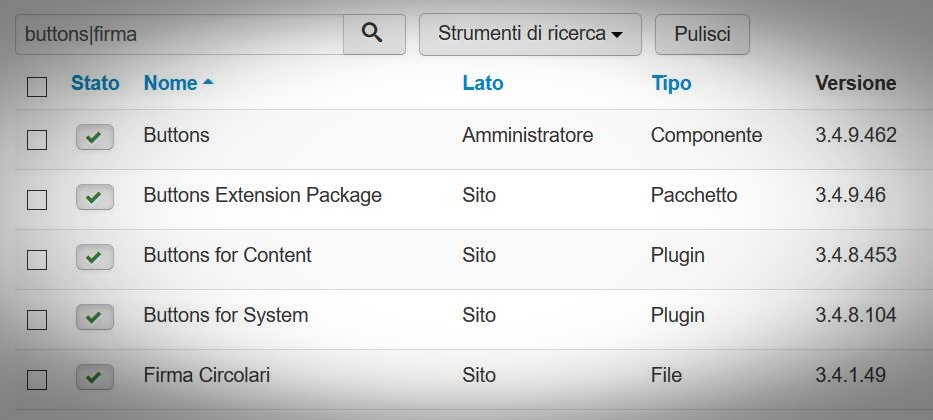This screenshot has width=933, height=420.
Task: Toggle status checkmark for Buttons for System
Action: point(94,317)
